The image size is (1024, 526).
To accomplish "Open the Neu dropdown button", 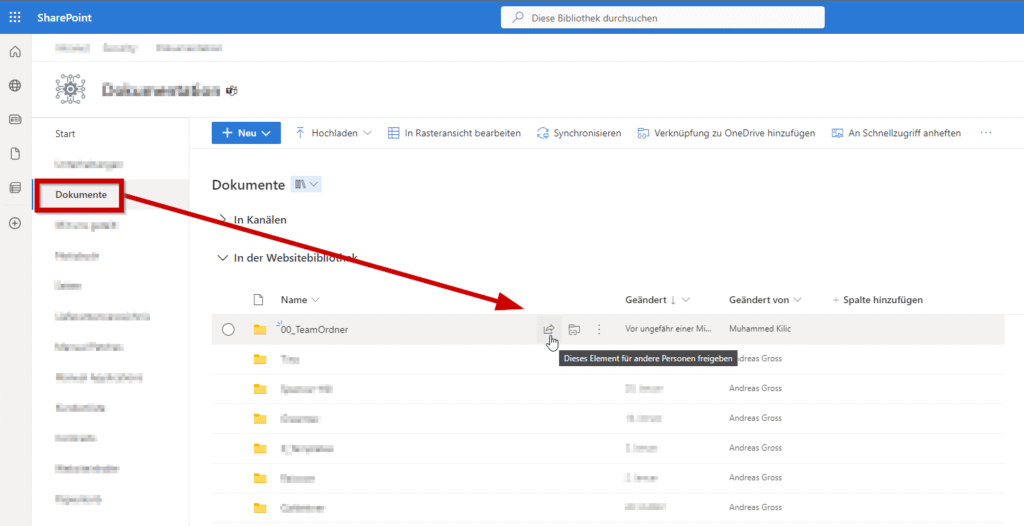I will tap(246, 133).
